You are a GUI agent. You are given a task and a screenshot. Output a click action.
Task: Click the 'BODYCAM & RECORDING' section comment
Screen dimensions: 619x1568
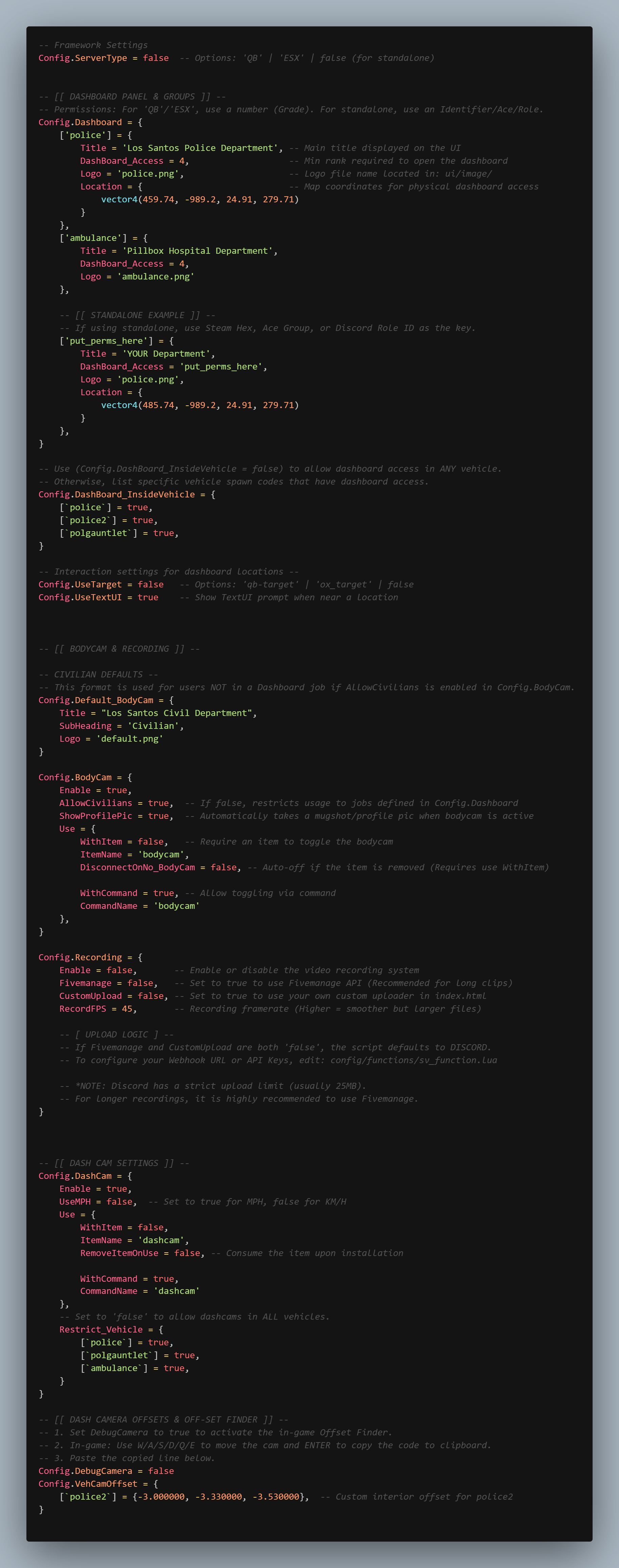119,648
